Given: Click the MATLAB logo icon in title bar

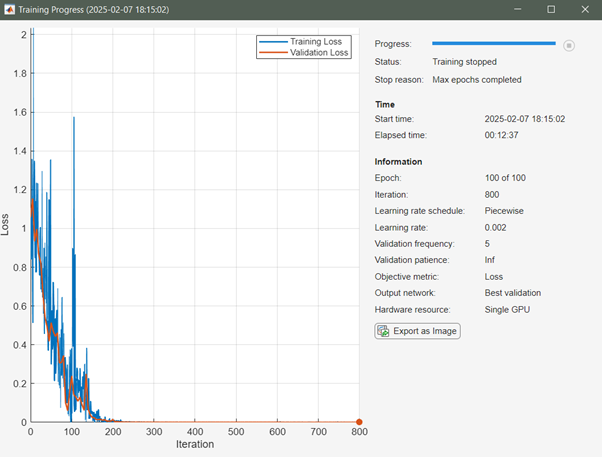Looking at the screenshot, I should (9, 9).
